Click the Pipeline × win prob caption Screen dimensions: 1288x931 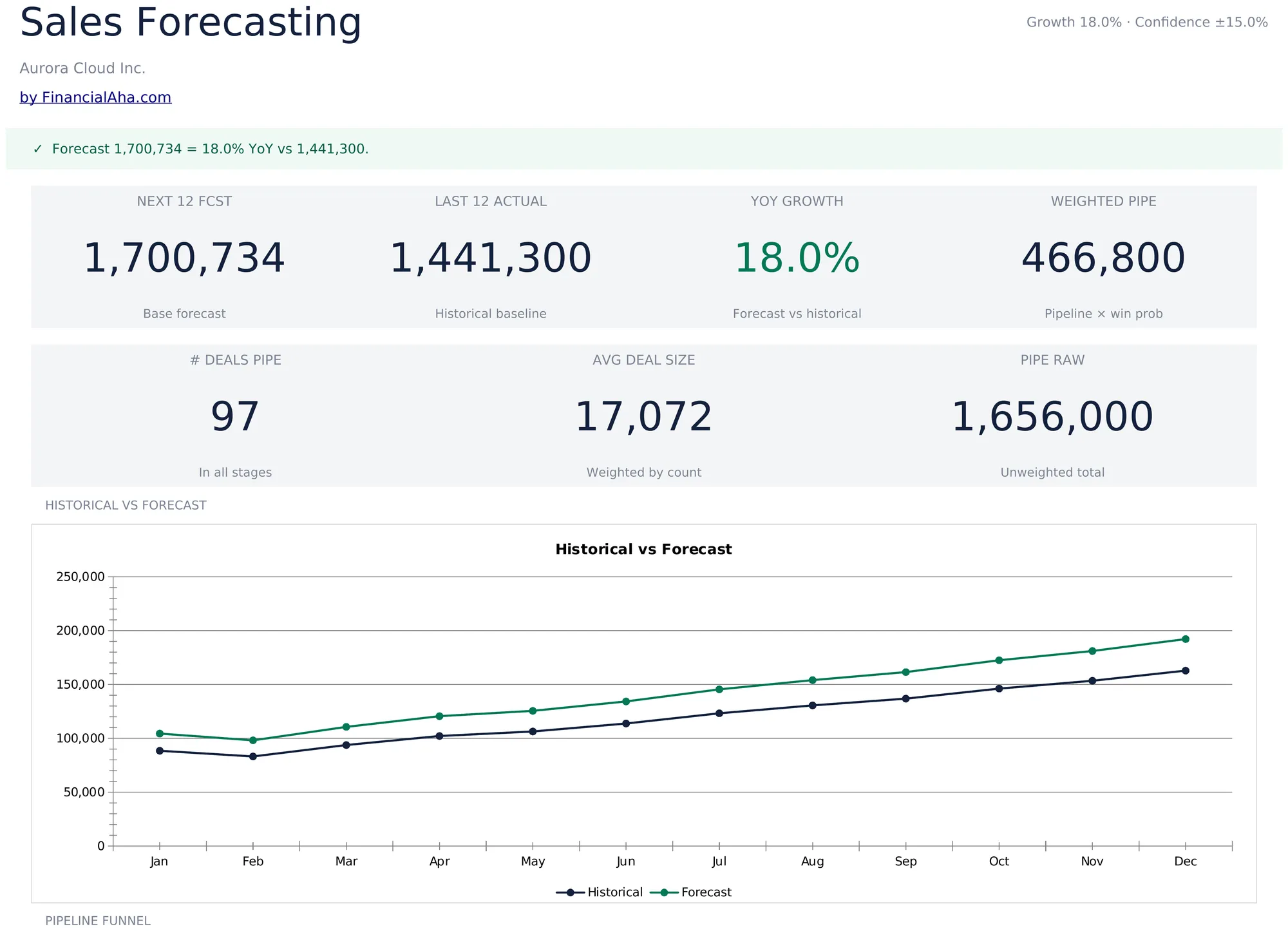(1104, 314)
